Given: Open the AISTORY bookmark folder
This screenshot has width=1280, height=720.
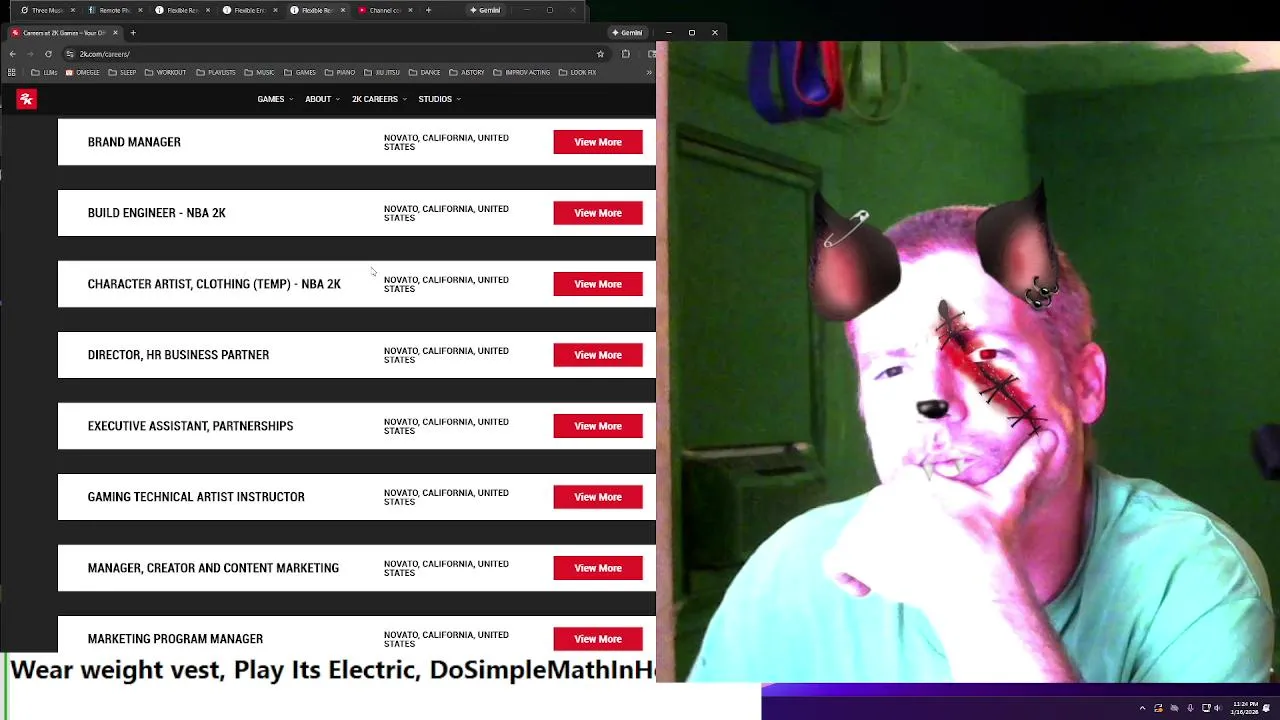Looking at the screenshot, I should coord(467,72).
